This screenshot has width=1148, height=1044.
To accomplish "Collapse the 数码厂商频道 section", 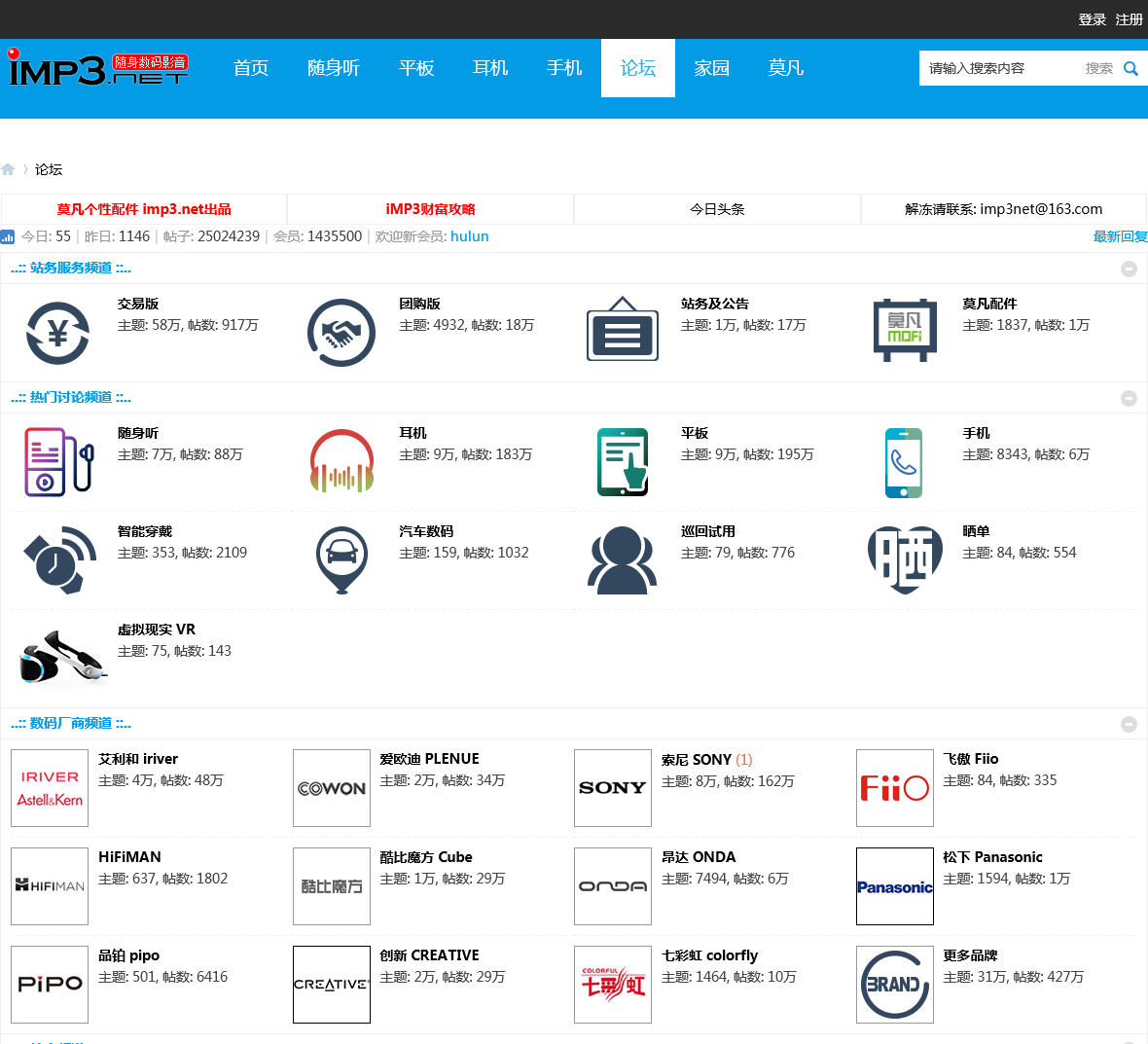I will click(1129, 724).
